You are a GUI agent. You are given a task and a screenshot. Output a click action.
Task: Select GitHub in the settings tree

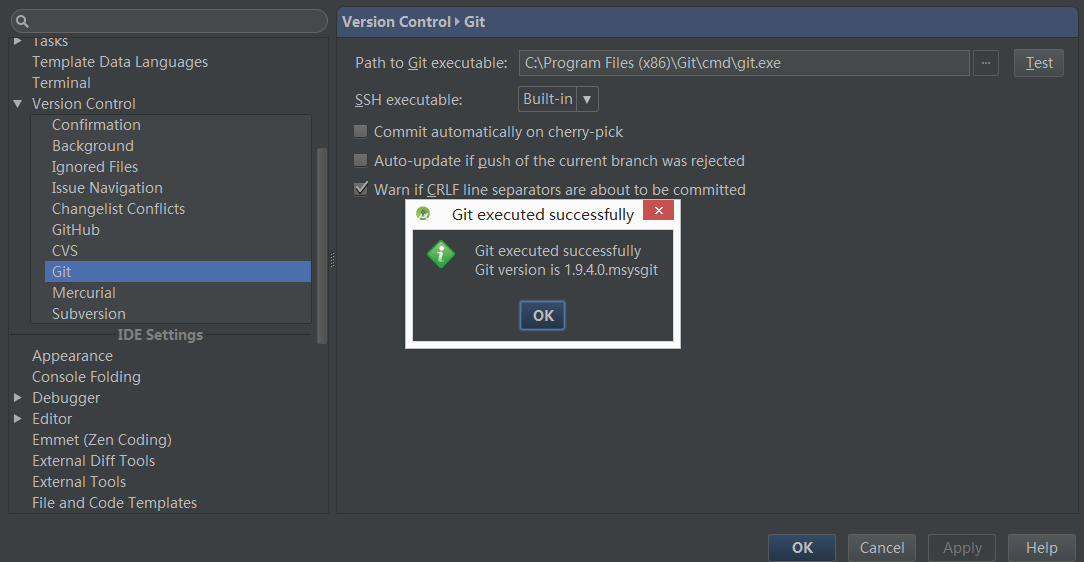(x=76, y=230)
